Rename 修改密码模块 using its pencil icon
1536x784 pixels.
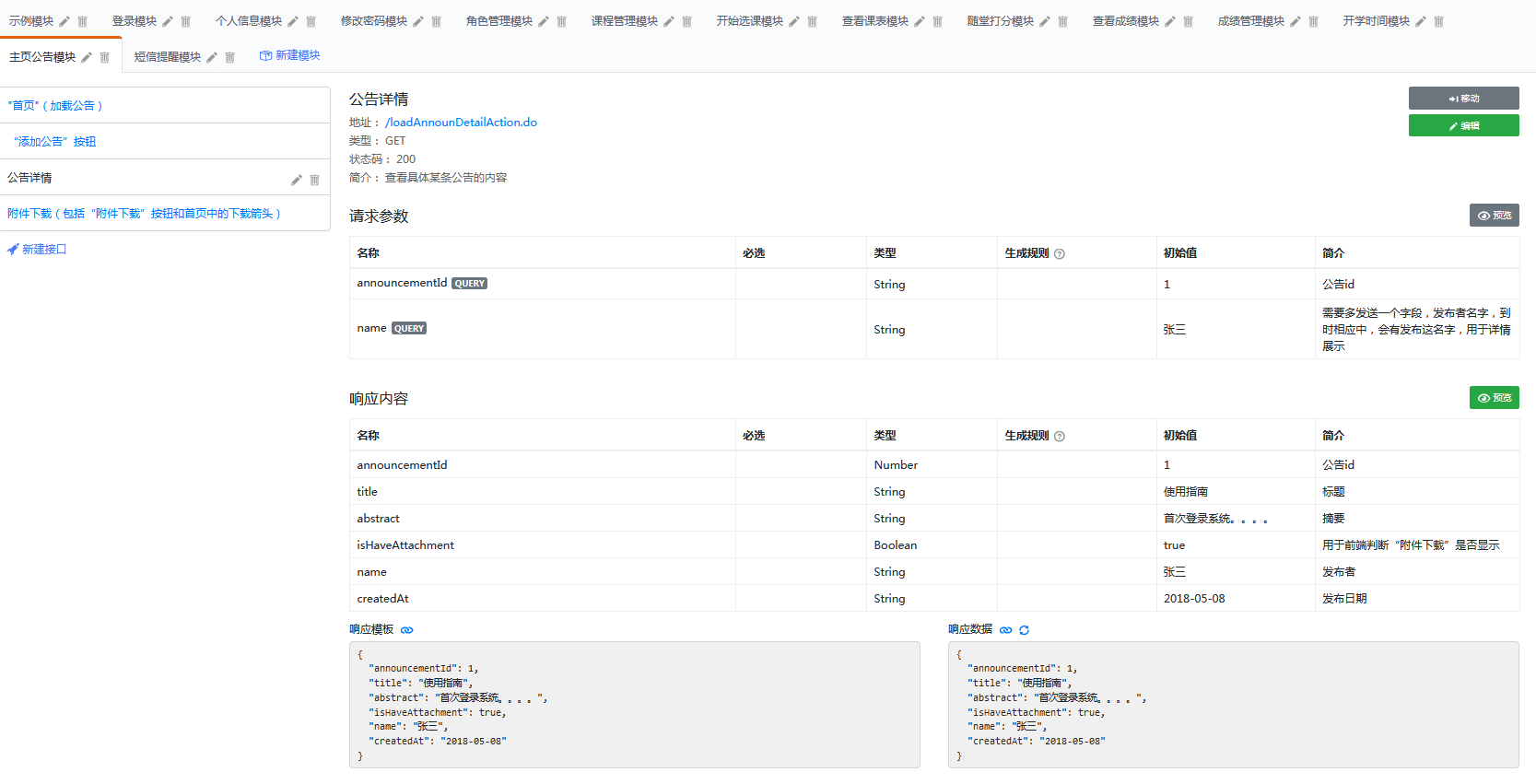click(x=418, y=21)
